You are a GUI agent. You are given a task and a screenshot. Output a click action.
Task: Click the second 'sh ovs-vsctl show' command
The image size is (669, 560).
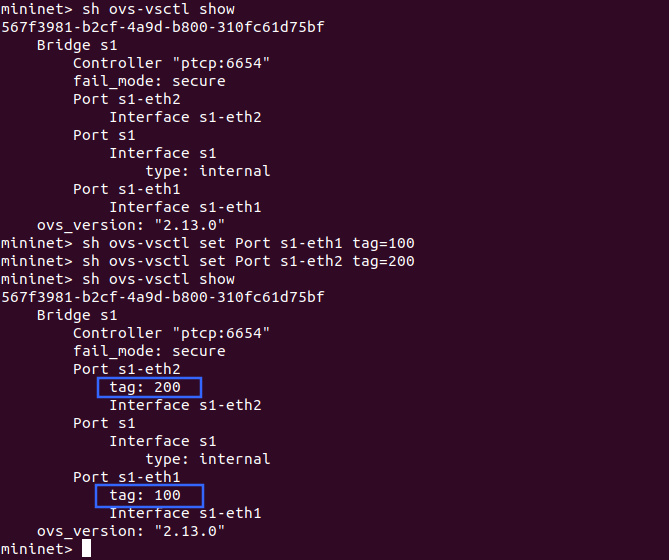(x=158, y=279)
